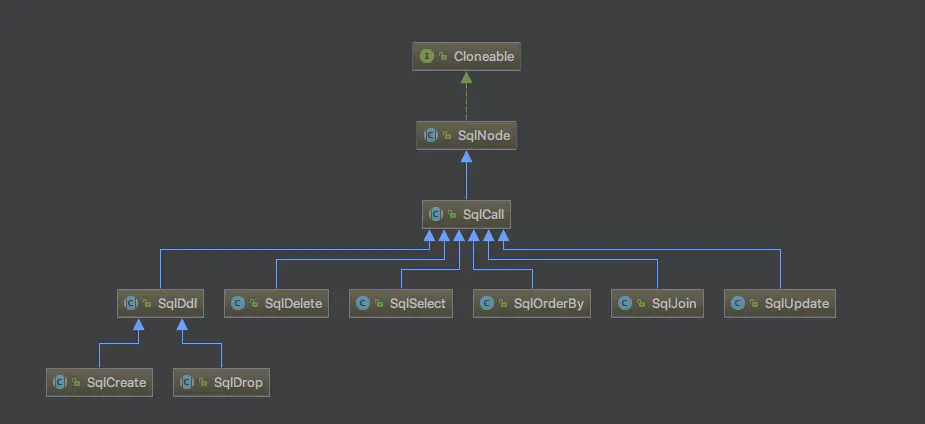Click the class icon on SqlOrderBy
The image size is (925, 424).
(487, 304)
